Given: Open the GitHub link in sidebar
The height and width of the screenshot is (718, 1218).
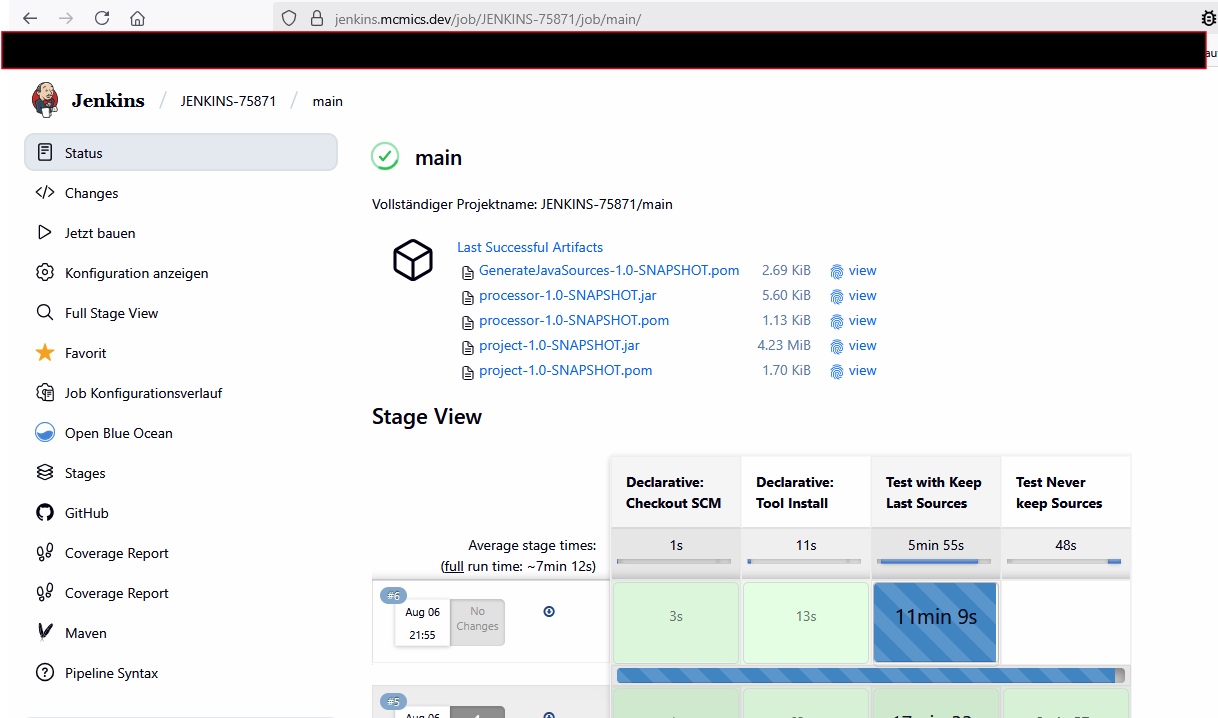Looking at the screenshot, I should click(87, 513).
